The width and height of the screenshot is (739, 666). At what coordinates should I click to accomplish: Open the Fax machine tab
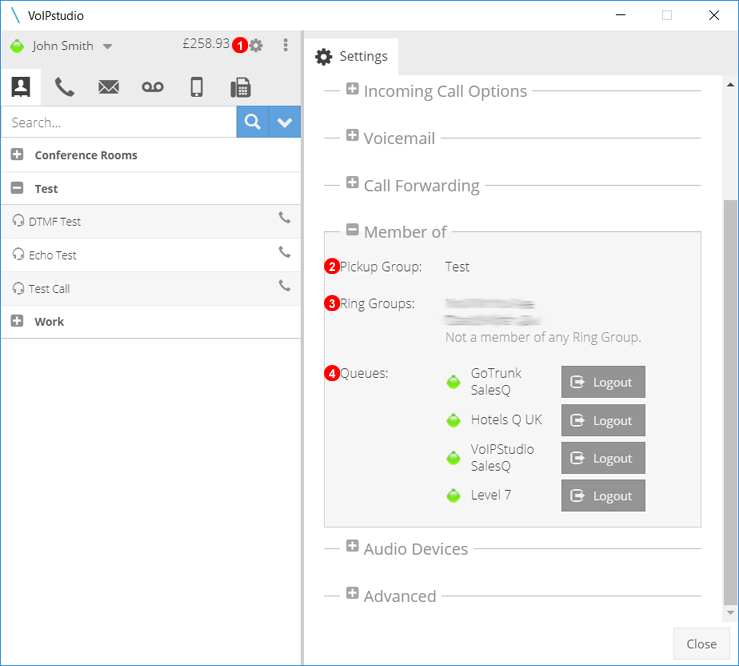point(240,88)
